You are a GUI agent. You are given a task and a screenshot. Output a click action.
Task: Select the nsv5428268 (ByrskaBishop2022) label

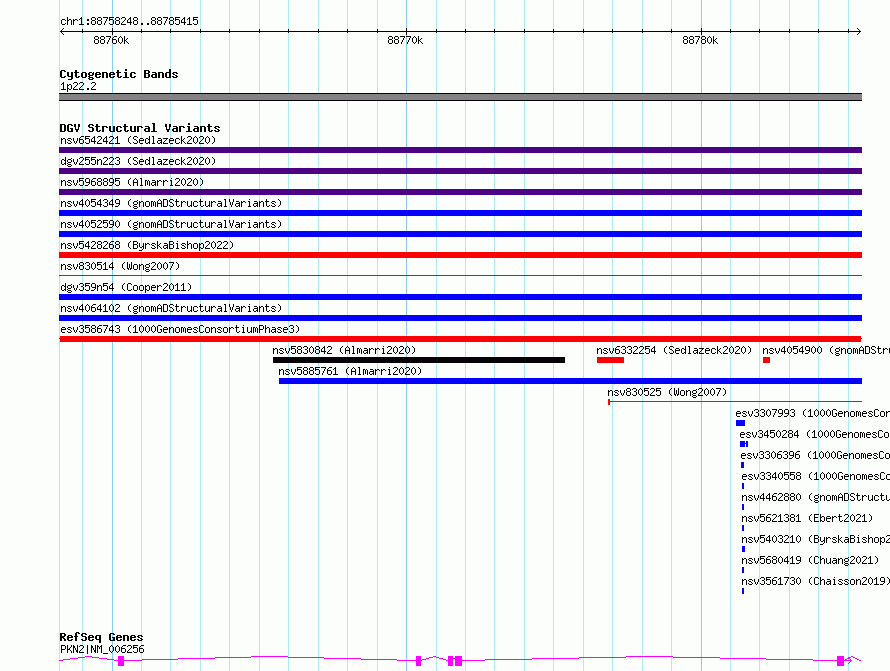click(147, 245)
